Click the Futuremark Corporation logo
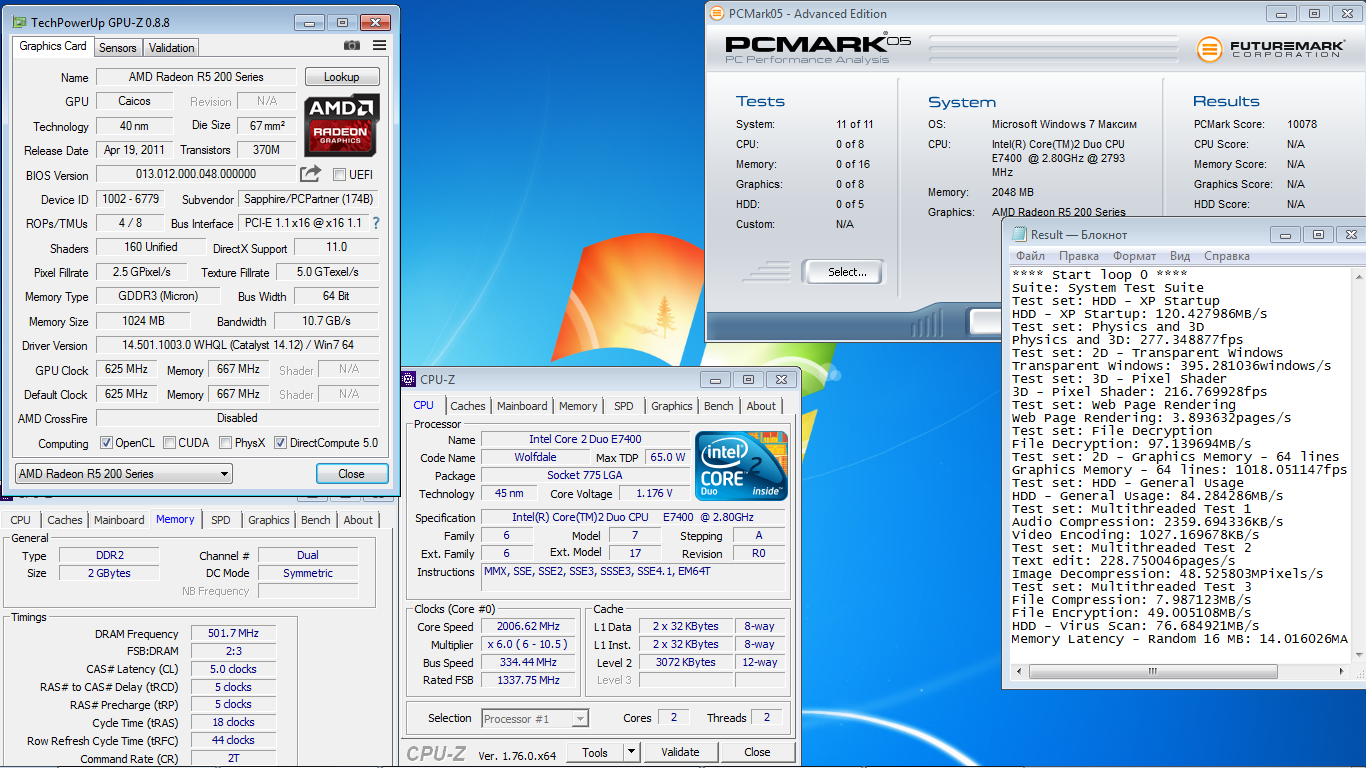Viewport: 1366px width, 768px height. pyautogui.click(x=1269, y=49)
